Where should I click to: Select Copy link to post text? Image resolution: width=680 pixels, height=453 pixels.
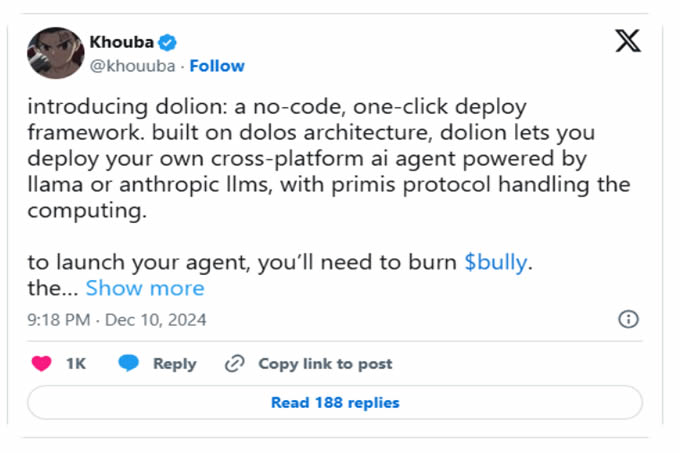tap(325, 364)
